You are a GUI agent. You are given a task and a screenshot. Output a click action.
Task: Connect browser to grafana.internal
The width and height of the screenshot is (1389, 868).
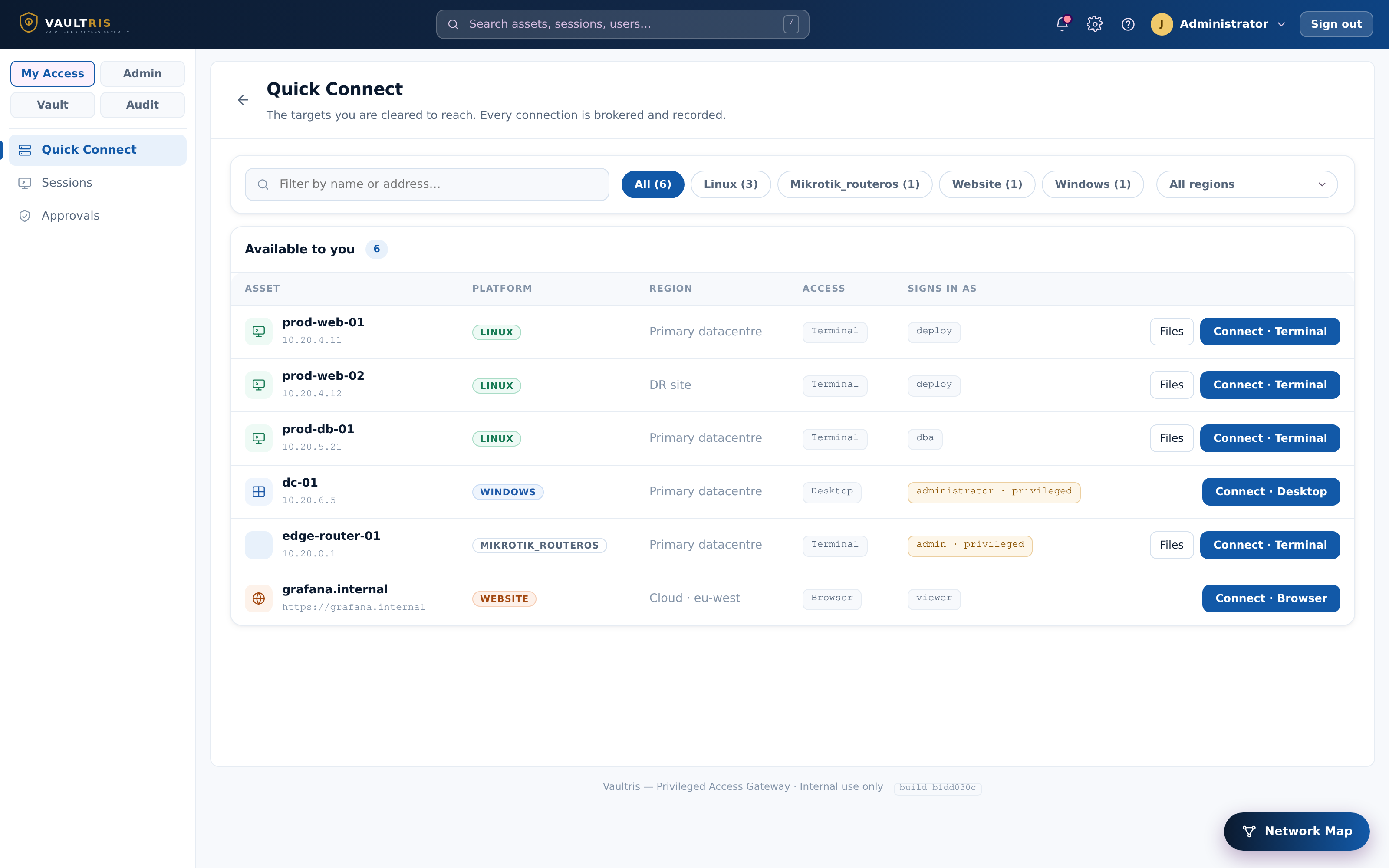coord(1271,599)
